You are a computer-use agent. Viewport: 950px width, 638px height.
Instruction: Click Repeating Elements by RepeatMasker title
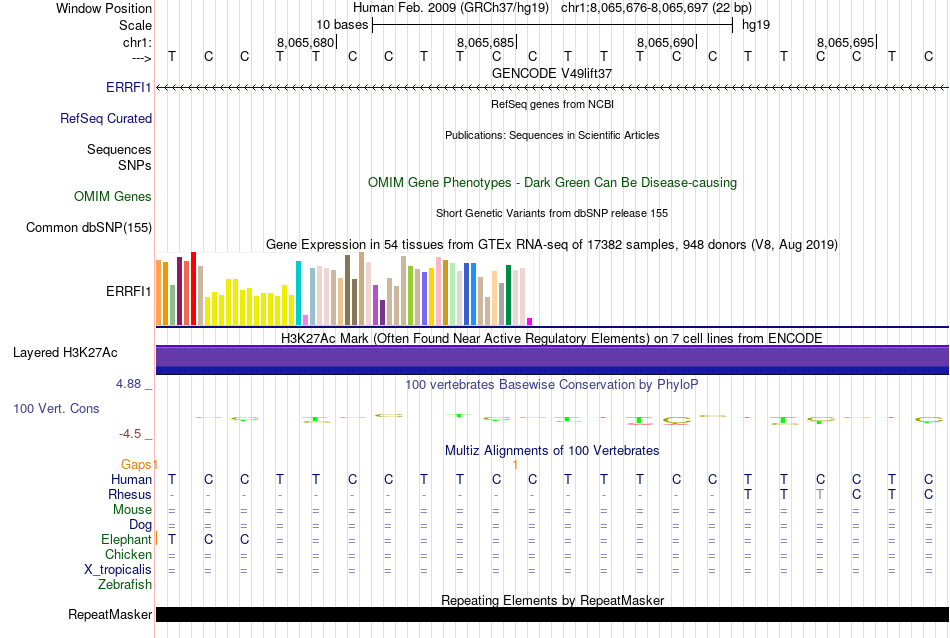(x=552, y=600)
